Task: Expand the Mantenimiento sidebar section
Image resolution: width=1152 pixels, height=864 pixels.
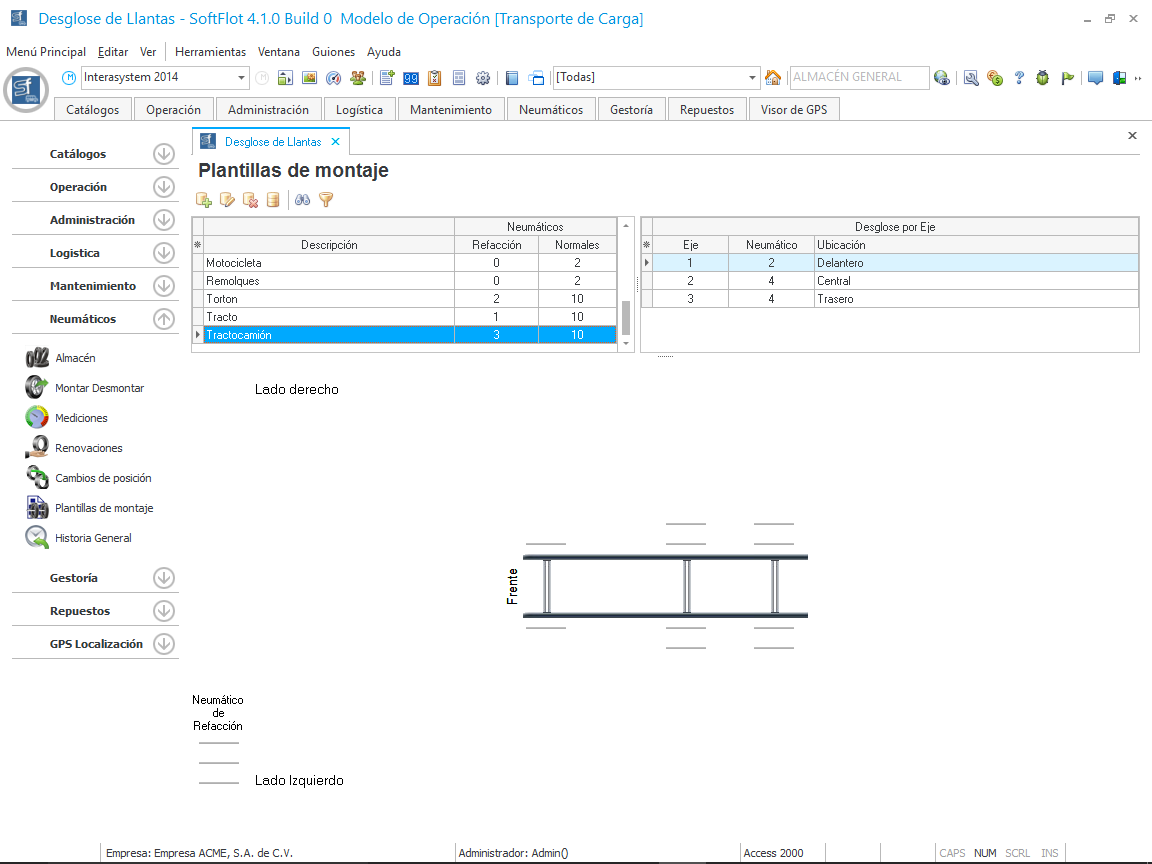Action: coord(164,286)
